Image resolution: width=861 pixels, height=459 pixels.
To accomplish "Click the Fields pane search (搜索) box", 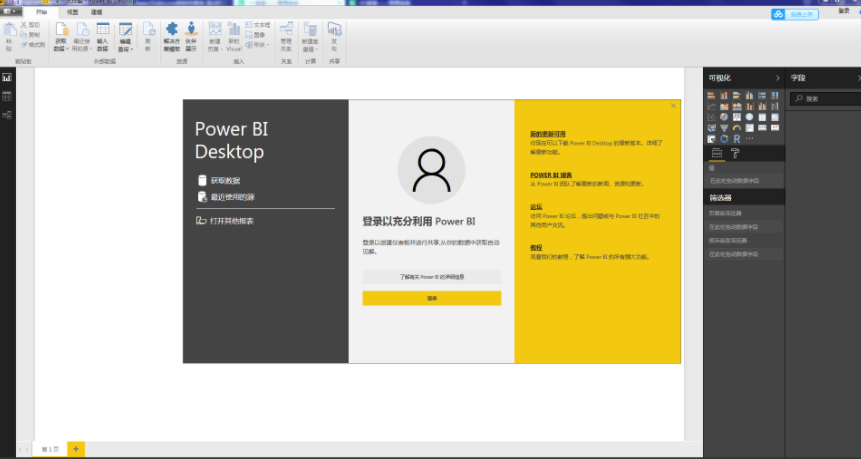I will pyautogui.click(x=825, y=99).
